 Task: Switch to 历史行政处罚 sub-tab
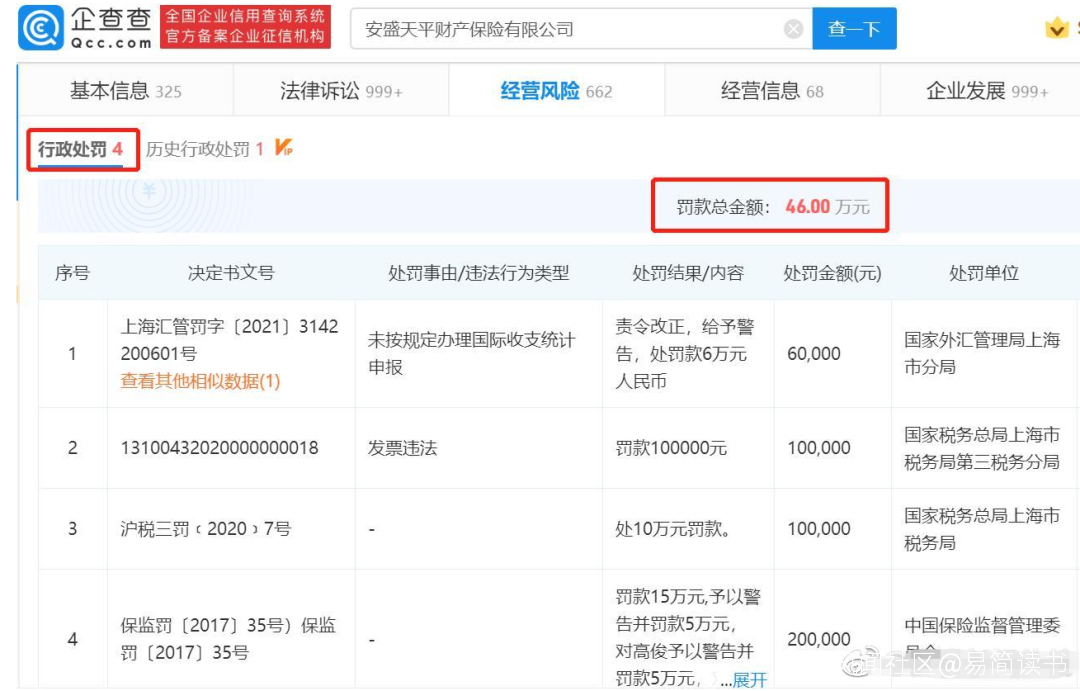[x=205, y=149]
